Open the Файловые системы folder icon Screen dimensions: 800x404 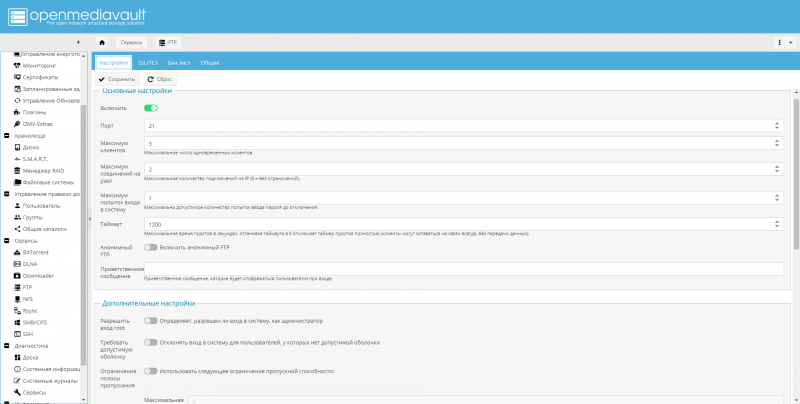17,183
